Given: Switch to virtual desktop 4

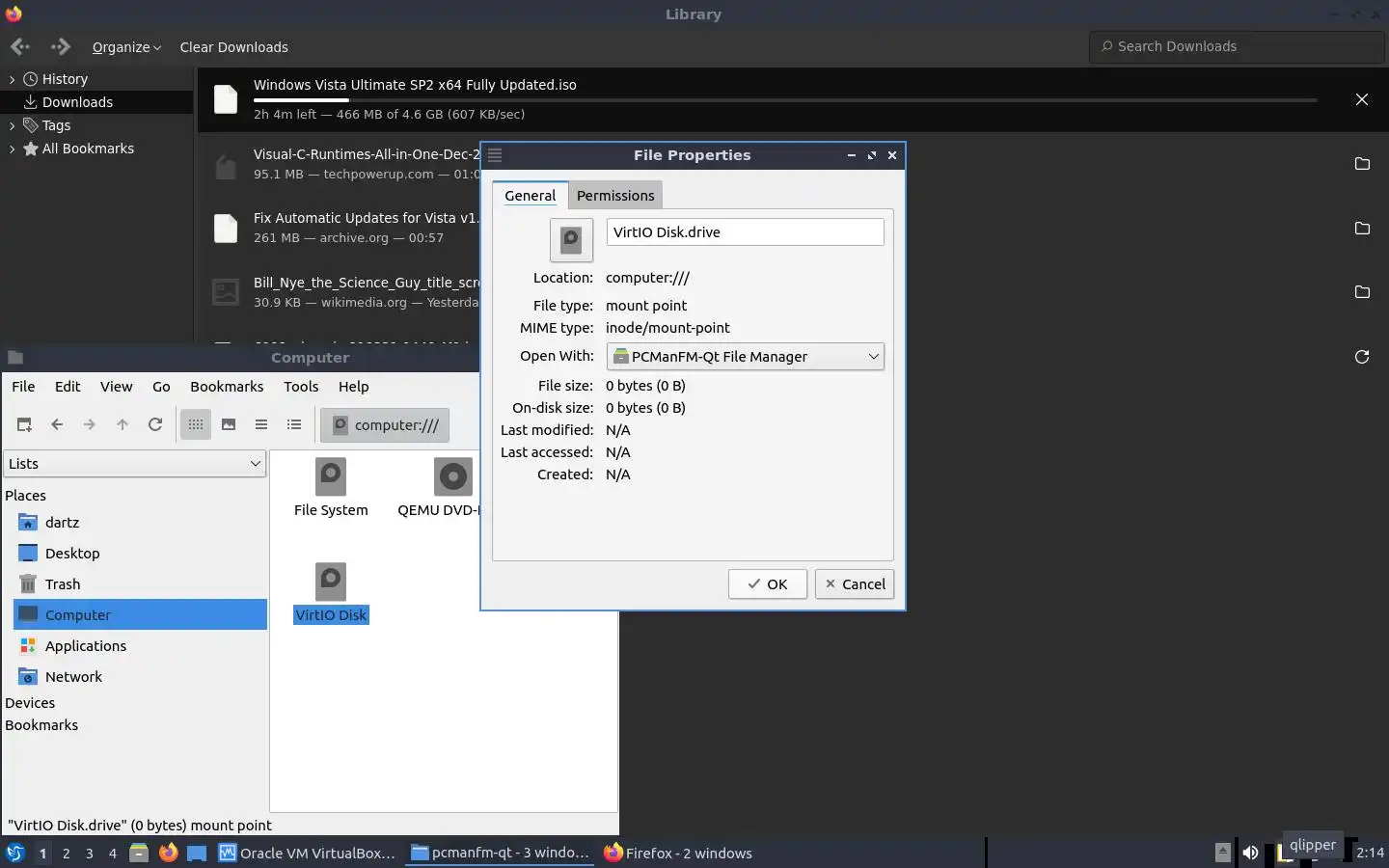Looking at the screenshot, I should (x=113, y=853).
